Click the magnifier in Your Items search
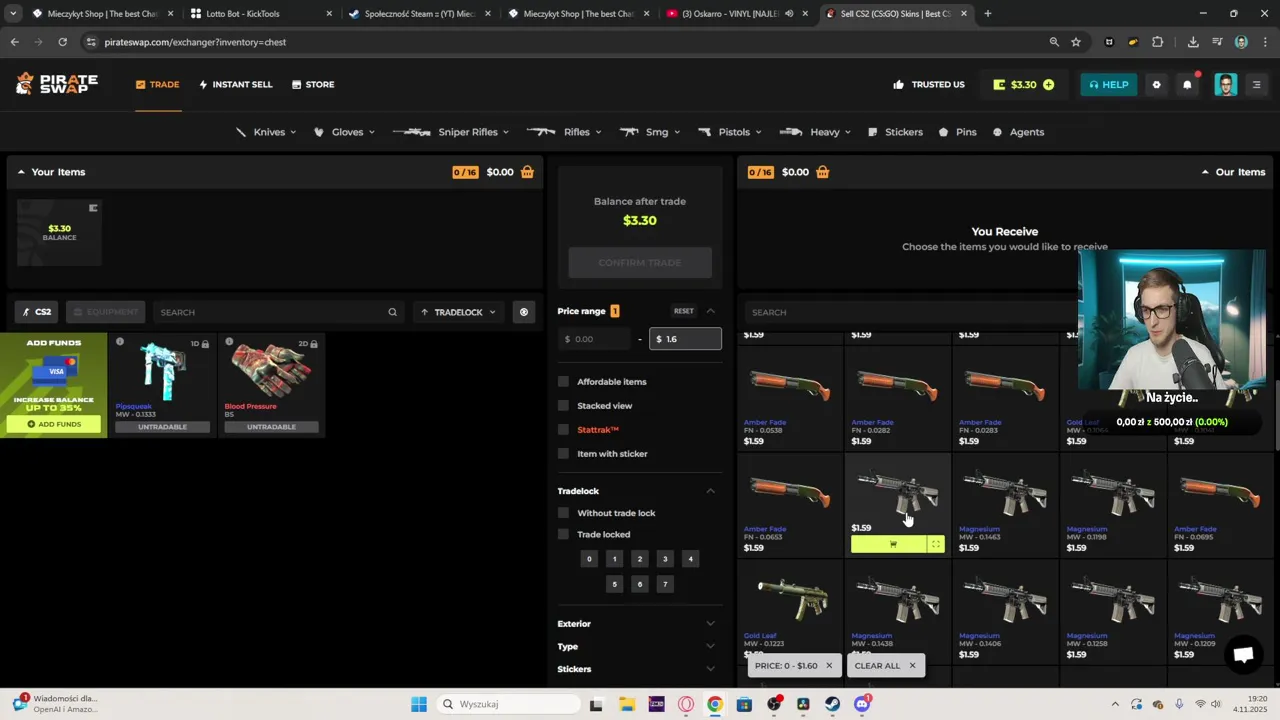This screenshot has height=720, width=1280. pos(393,312)
